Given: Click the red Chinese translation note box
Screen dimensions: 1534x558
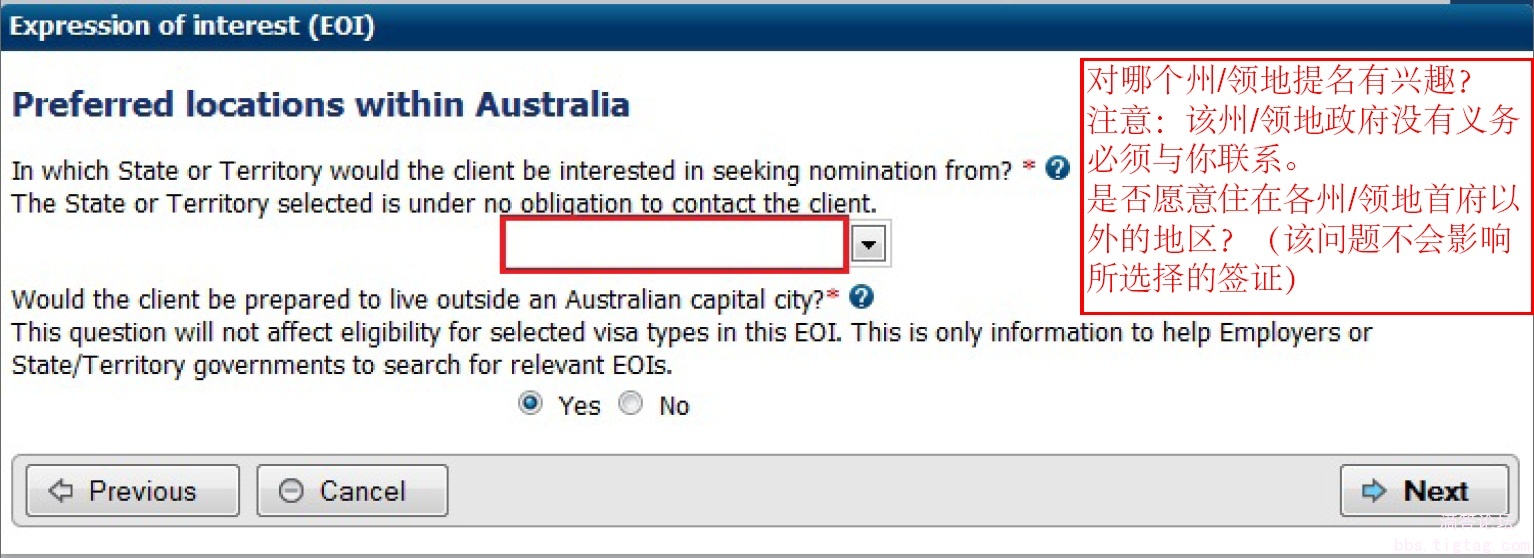Looking at the screenshot, I should point(1305,185).
